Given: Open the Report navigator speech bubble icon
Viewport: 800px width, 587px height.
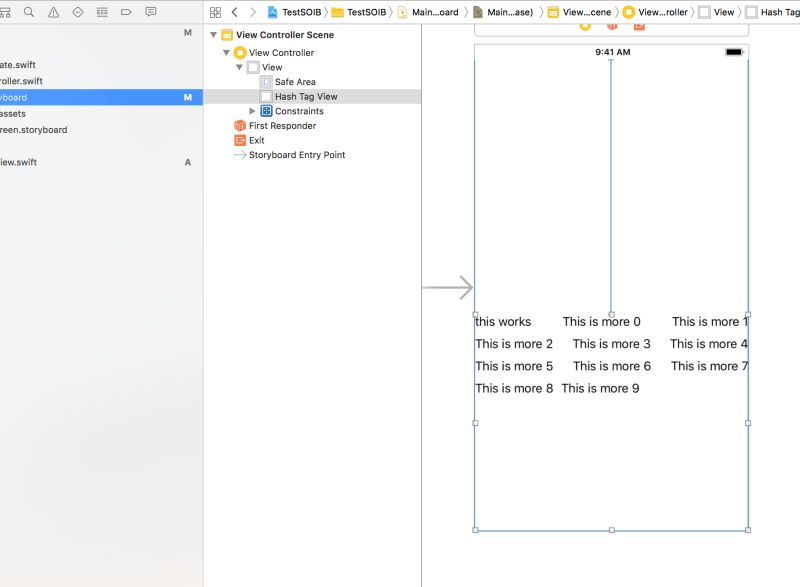Looking at the screenshot, I should point(151,12).
